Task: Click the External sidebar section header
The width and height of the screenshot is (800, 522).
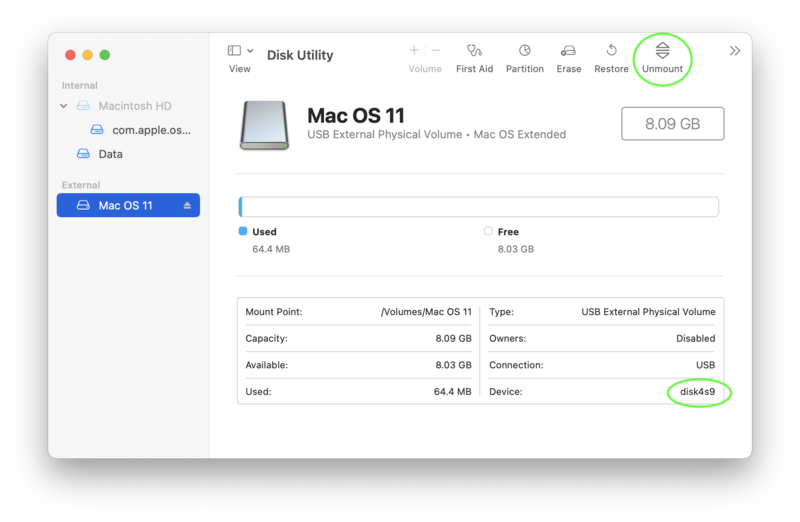Action: 81,185
